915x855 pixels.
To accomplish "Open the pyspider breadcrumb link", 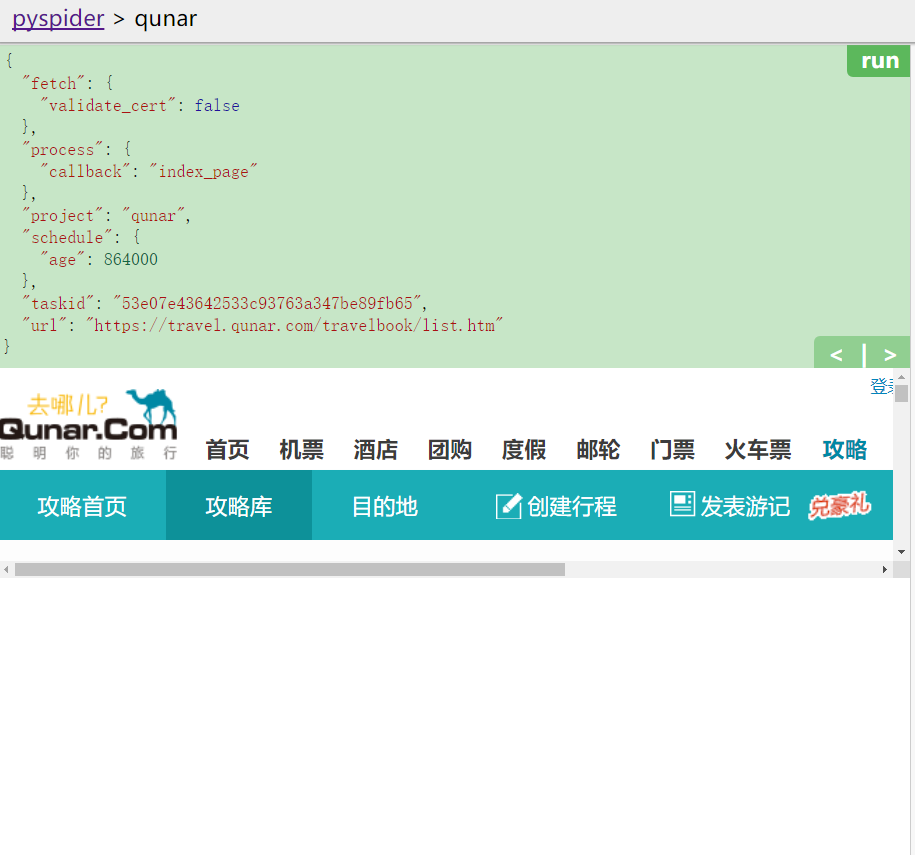I will [x=58, y=19].
